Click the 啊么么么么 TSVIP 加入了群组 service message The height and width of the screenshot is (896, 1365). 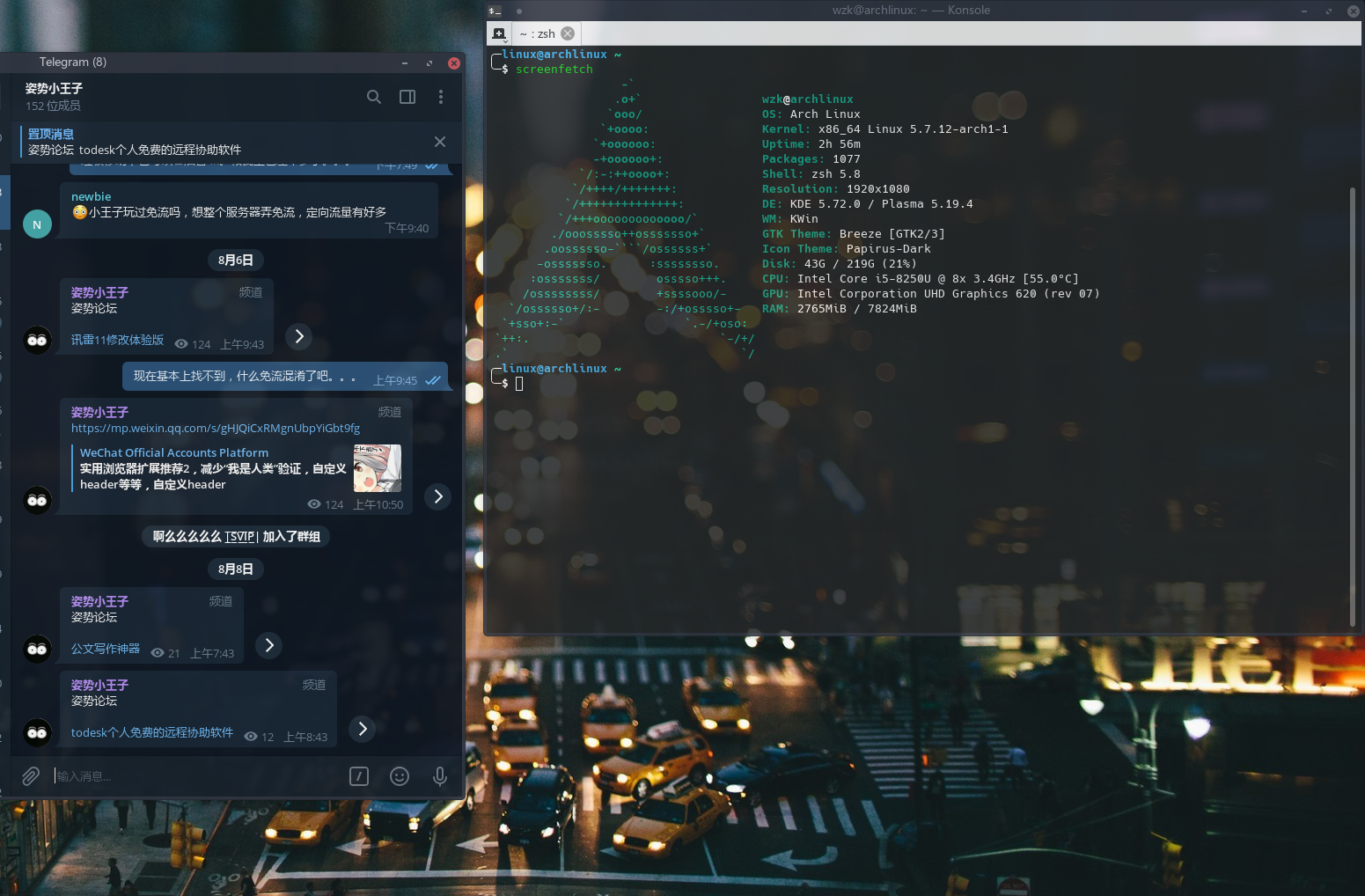click(x=236, y=536)
